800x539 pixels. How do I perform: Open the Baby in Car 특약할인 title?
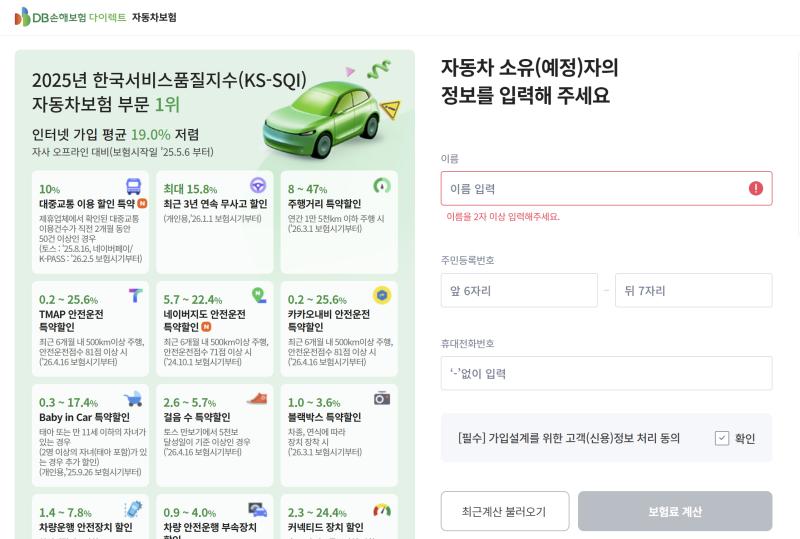click(x=84, y=417)
